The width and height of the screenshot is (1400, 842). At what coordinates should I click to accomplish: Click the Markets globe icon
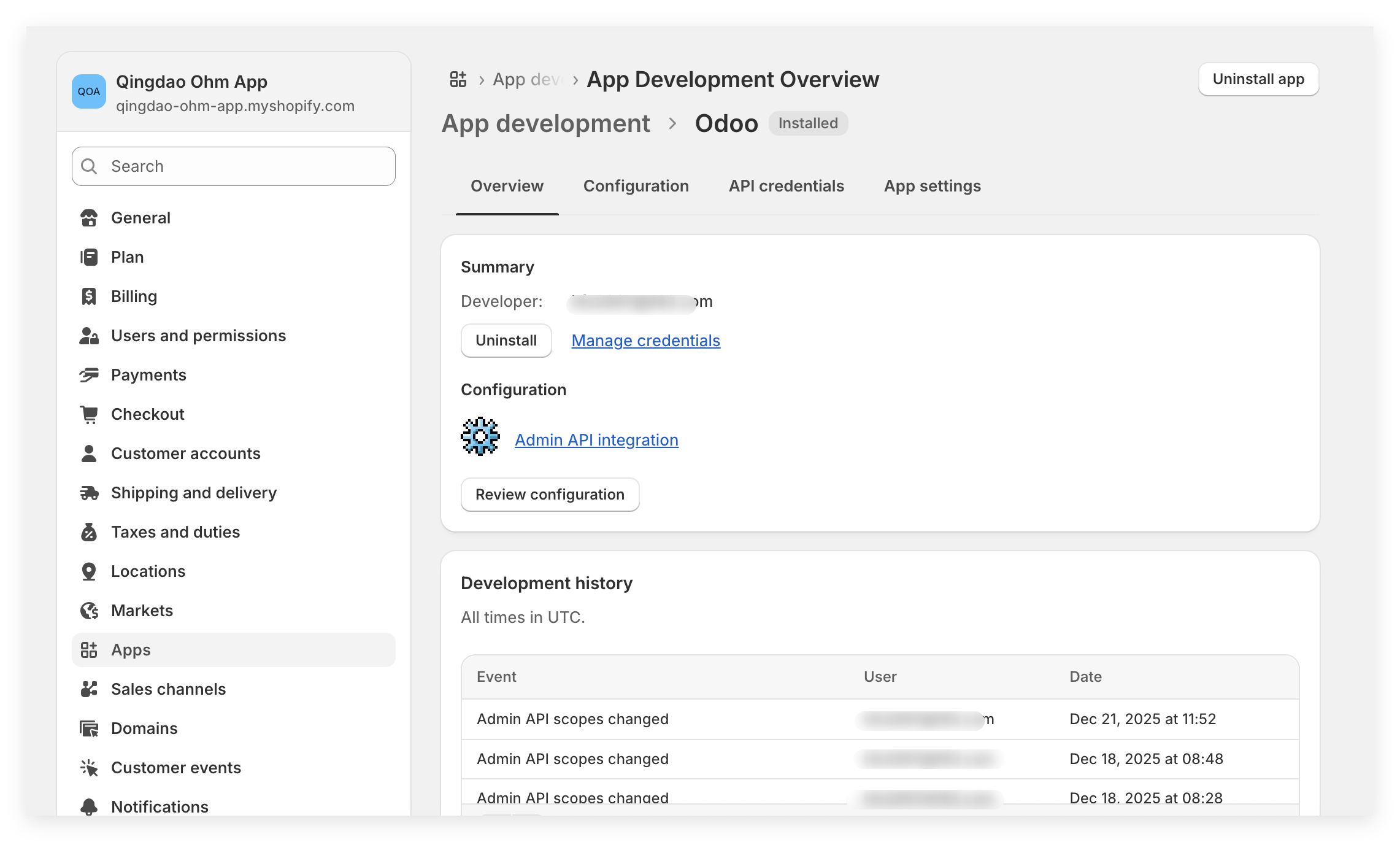tap(89, 611)
